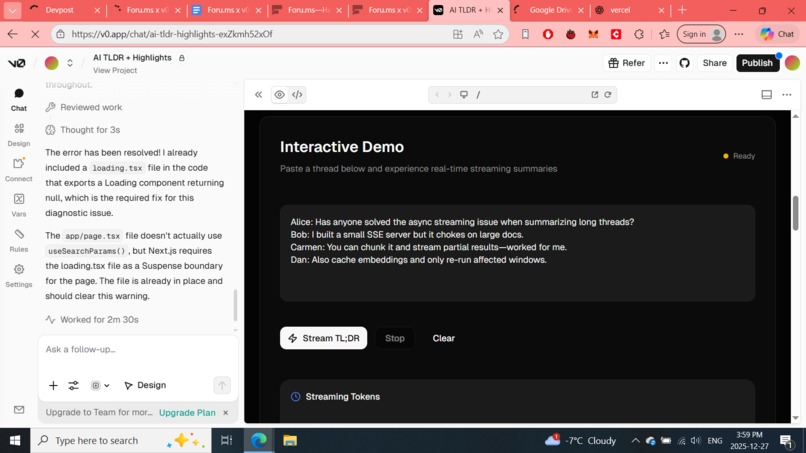Click chat panel scrollbar thumb
This screenshot has height=453, width=806.
pos(235,305)
